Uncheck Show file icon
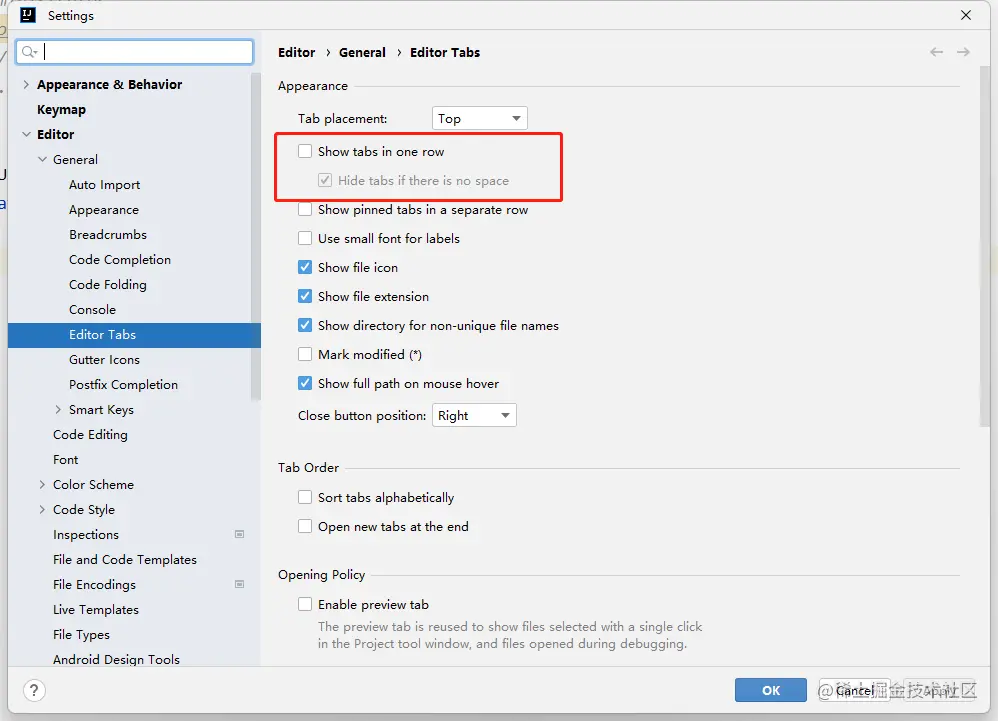 pos(305,267)
